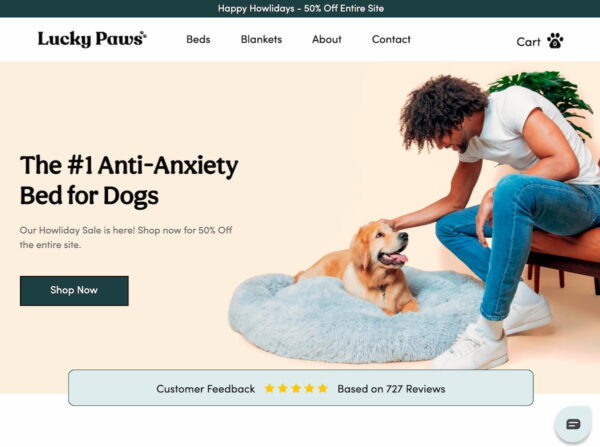
Task: Click the second gold review star
Action: pyautogui.click(x=283, y=388)
